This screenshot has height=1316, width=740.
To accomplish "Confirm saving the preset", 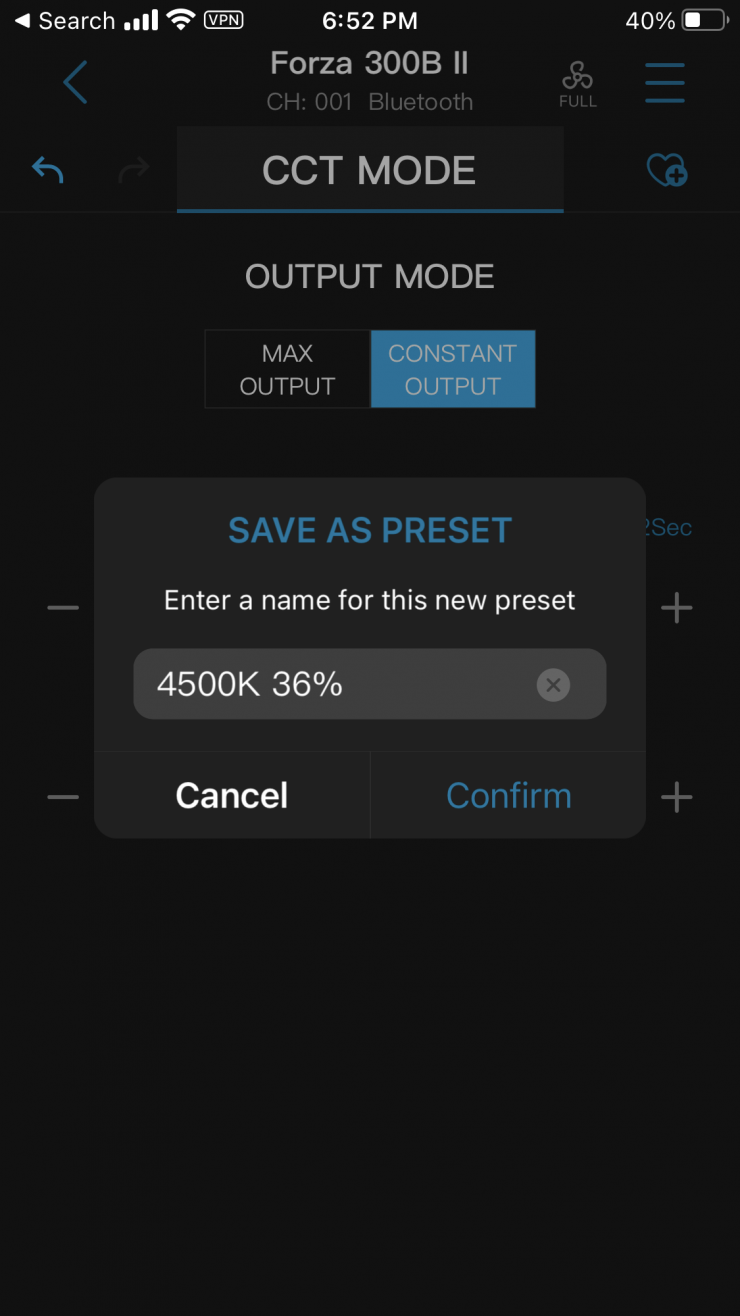I will (508, 796).
